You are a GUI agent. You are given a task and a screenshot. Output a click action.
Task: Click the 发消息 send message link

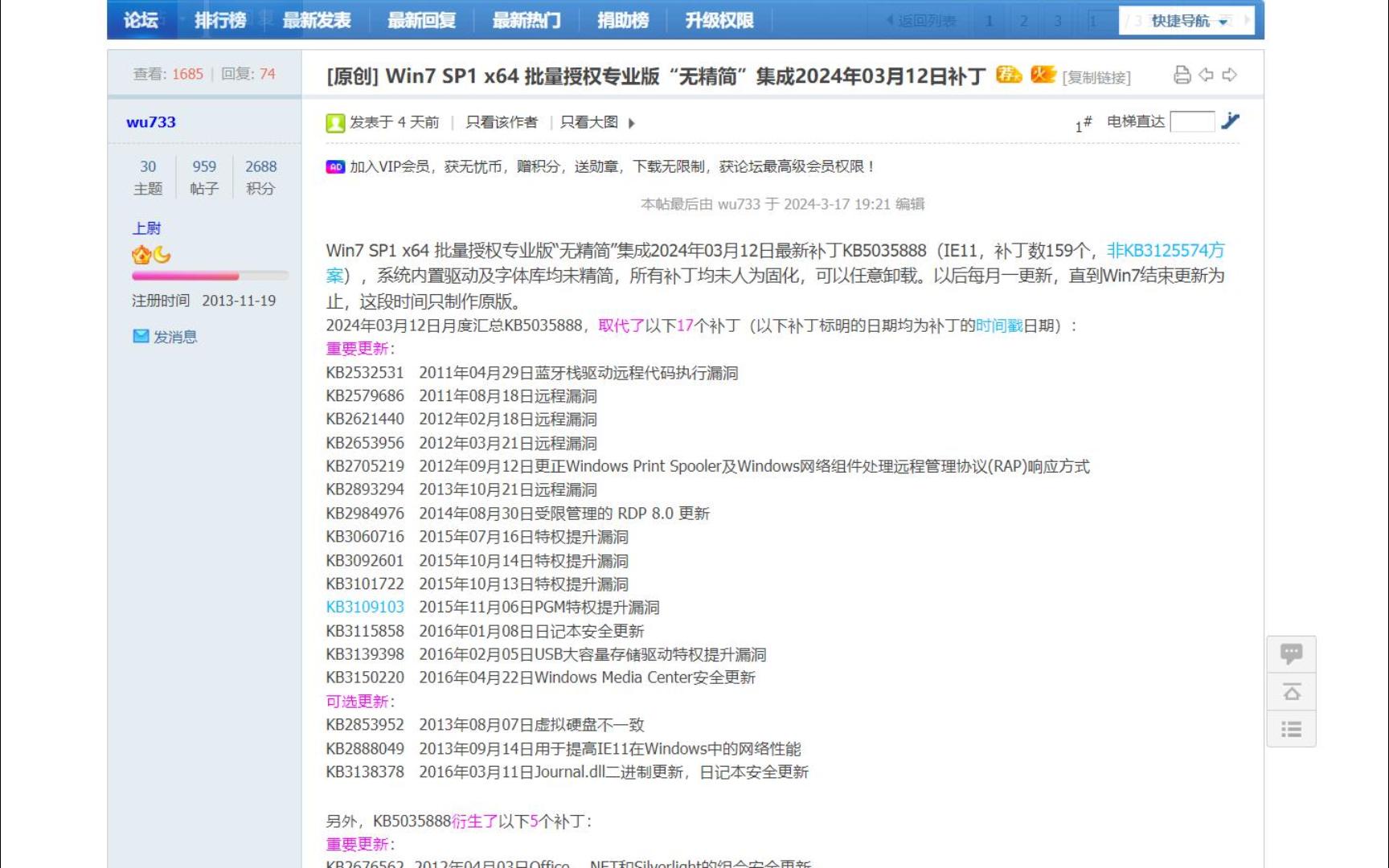coord(175,337)
